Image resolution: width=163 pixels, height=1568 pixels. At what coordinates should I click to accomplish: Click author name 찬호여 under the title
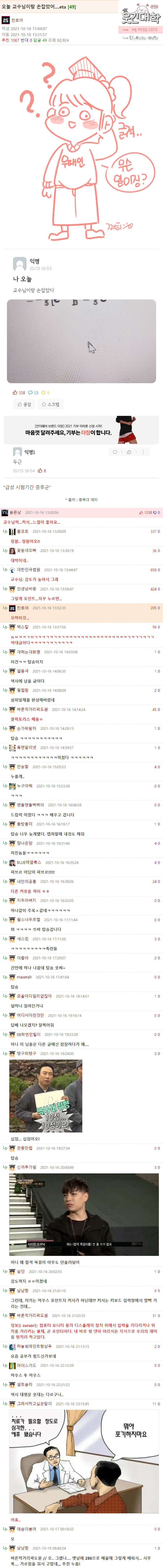coord(17,20)
